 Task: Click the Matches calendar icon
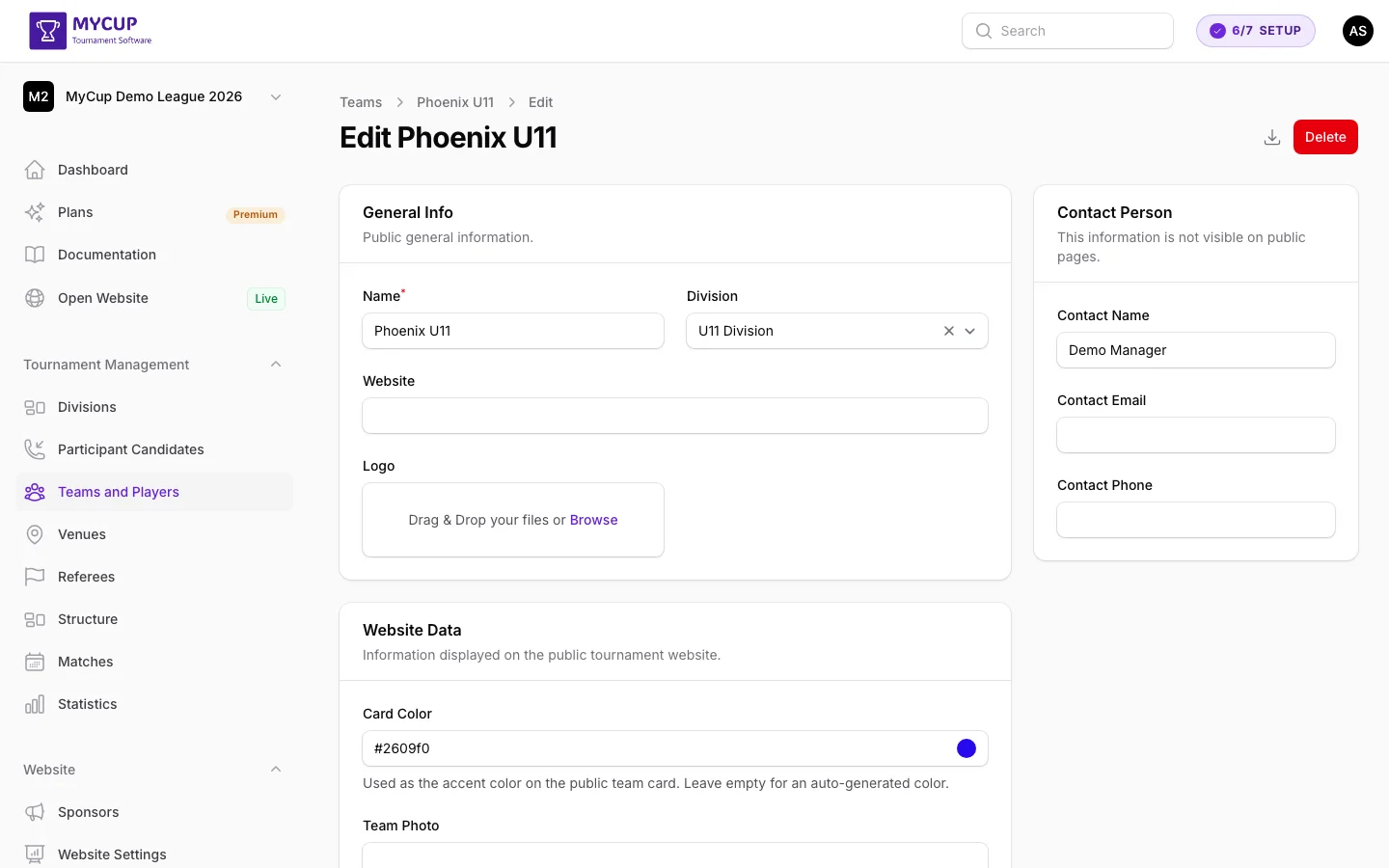(35, 662)
